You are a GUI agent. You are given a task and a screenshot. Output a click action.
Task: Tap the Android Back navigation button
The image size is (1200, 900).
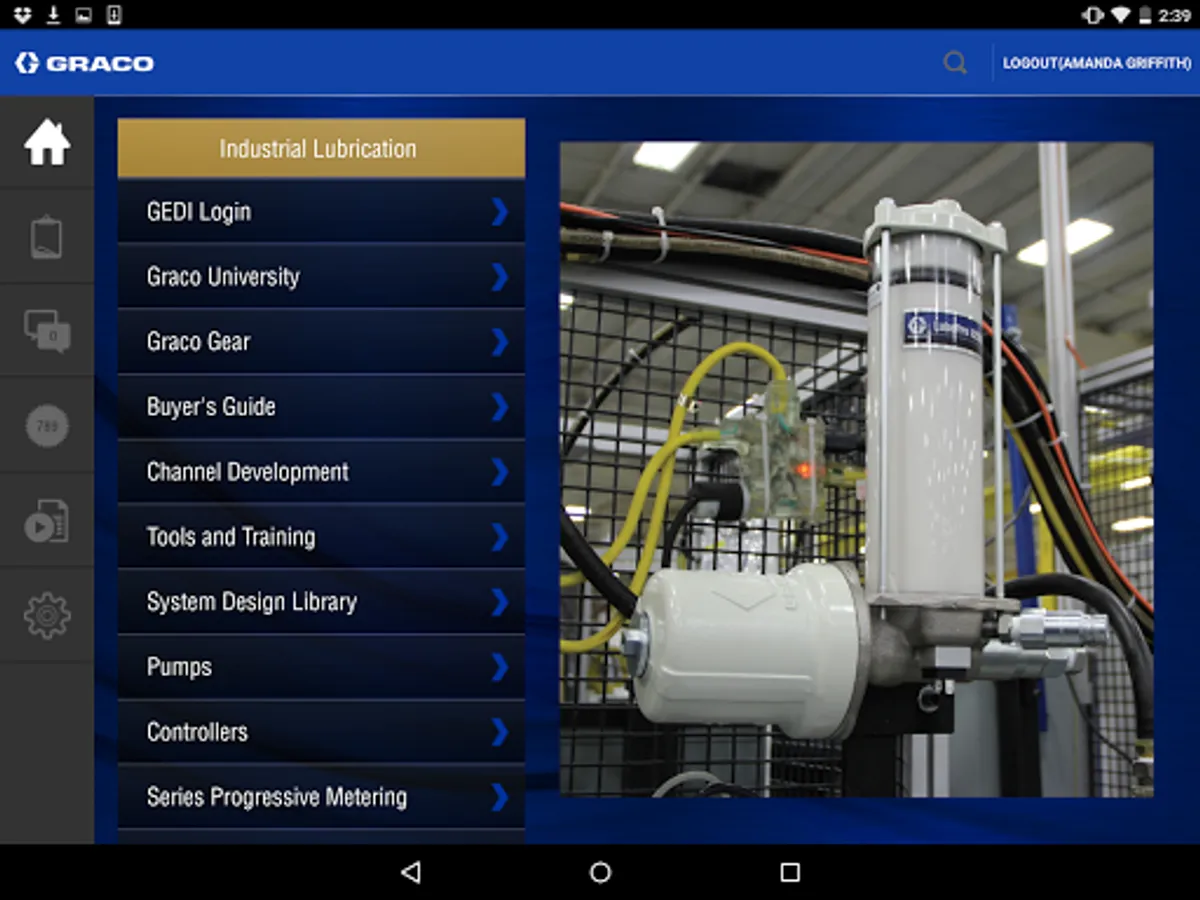pyautogui.click(x=410, y=872)
